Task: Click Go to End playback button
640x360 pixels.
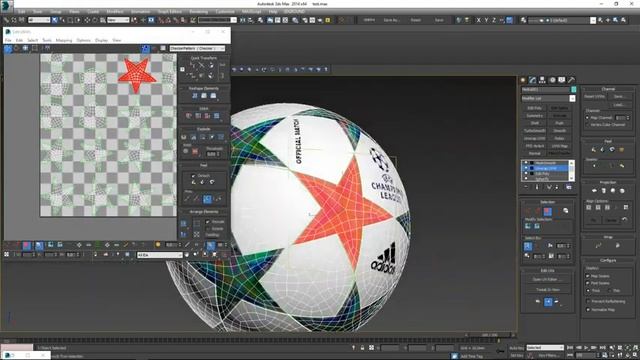Action: 602,348
